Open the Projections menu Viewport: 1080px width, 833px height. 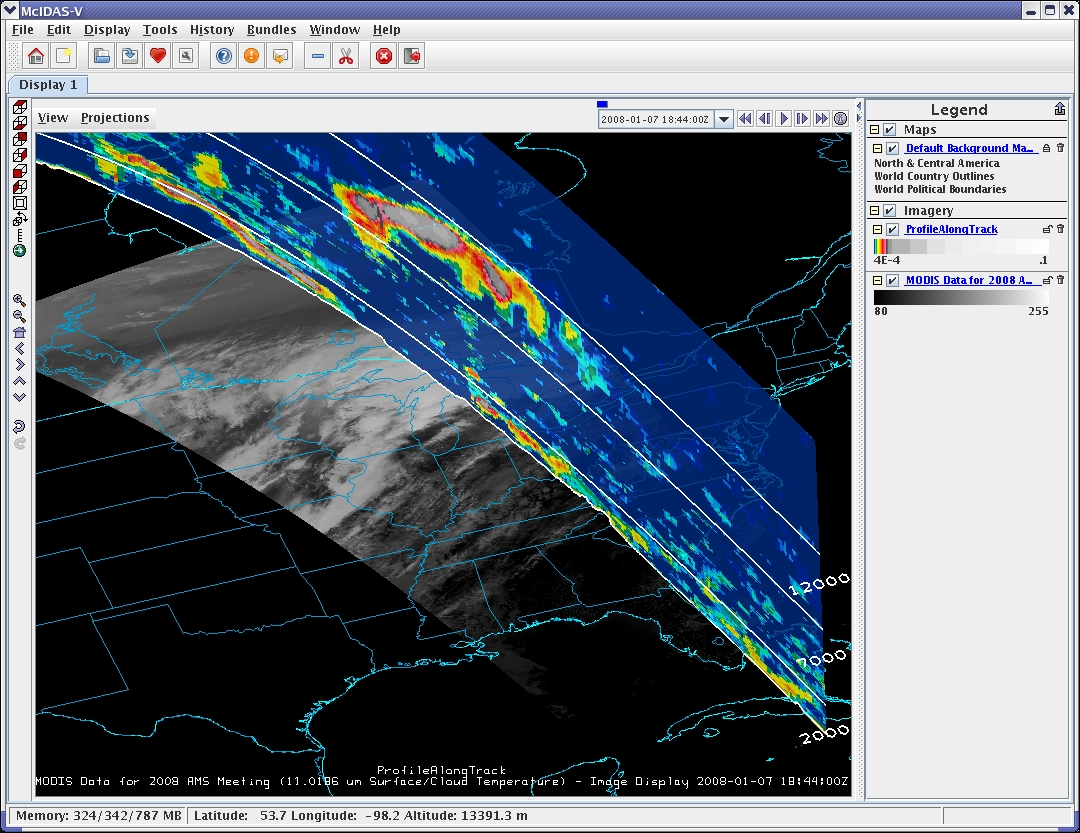click(x=115, y=118)
